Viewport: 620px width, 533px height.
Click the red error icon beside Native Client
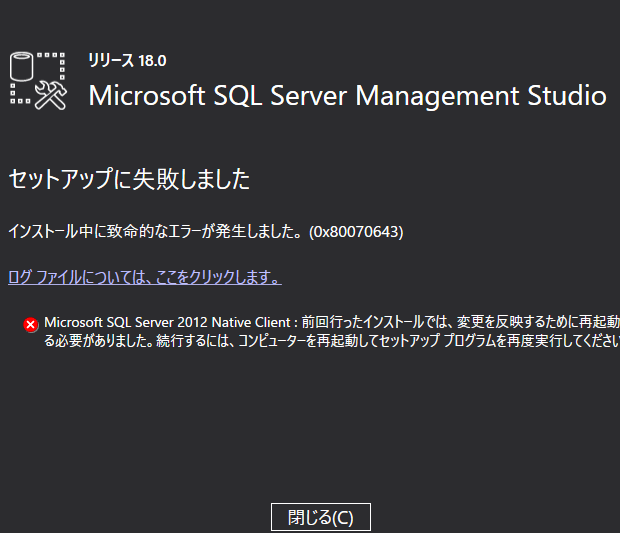[30, 325]
